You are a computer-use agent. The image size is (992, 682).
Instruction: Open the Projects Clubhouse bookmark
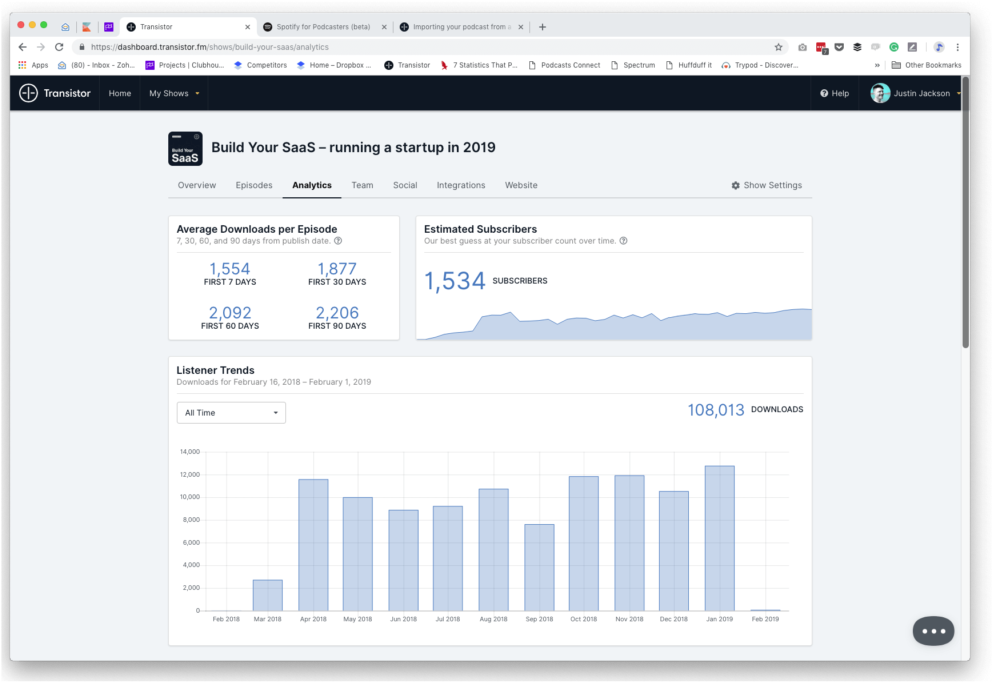(x=185, y=65)
